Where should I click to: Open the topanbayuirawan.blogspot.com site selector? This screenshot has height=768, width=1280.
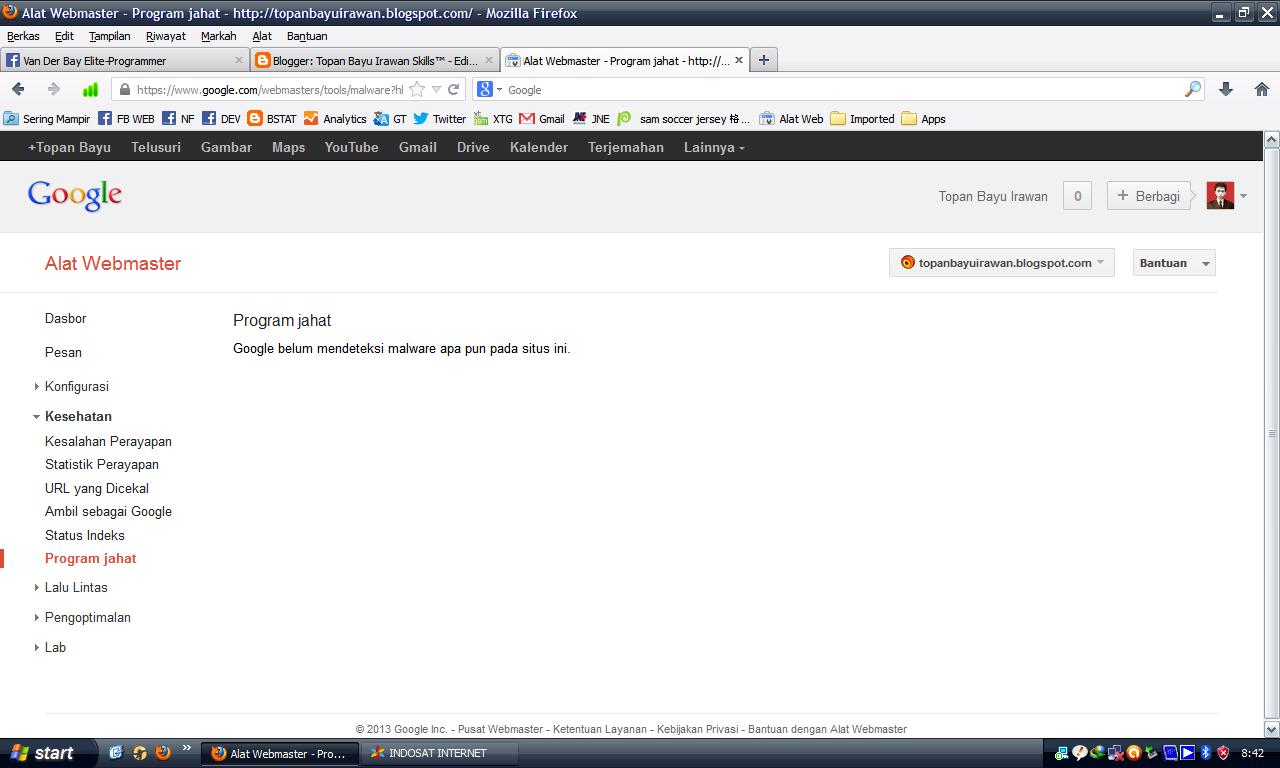1002,263
